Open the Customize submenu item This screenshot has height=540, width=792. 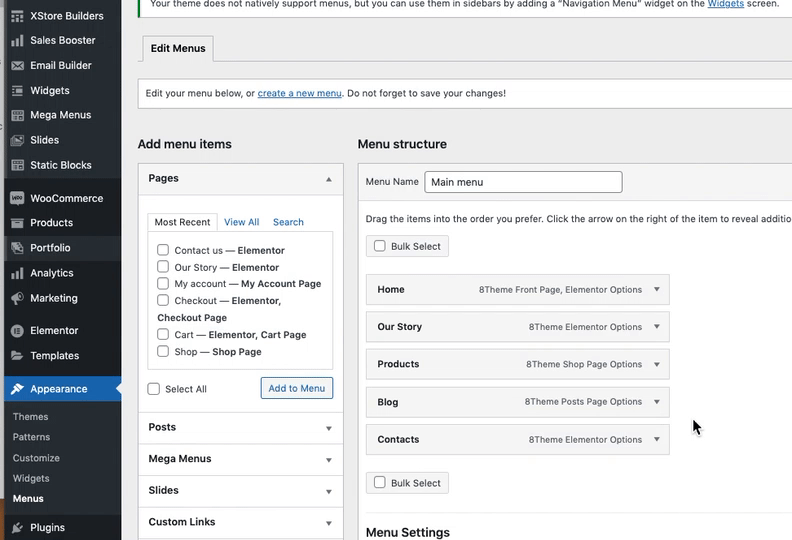(36, 458)
